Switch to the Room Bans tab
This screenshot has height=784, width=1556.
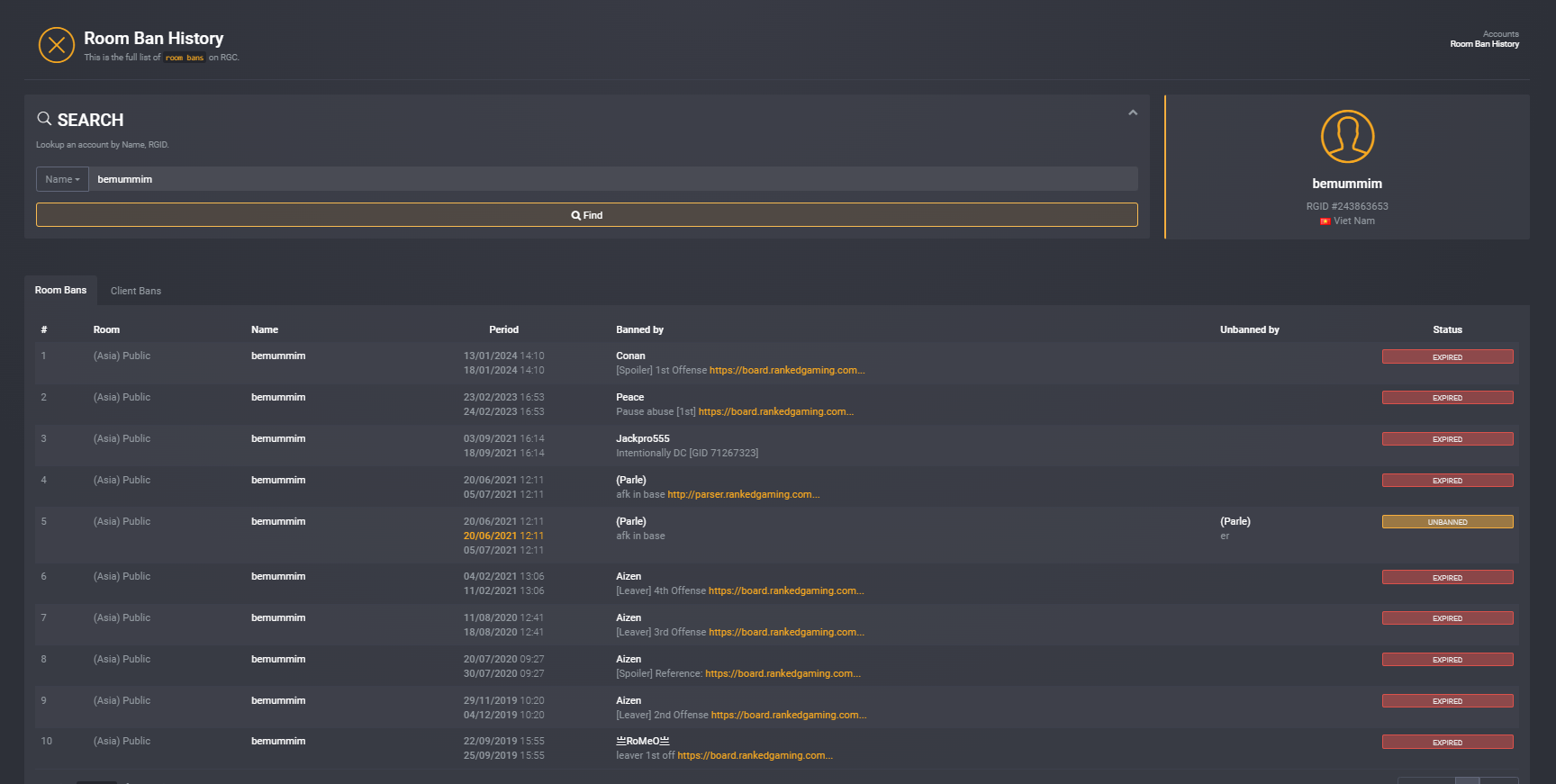click(60, 290)
